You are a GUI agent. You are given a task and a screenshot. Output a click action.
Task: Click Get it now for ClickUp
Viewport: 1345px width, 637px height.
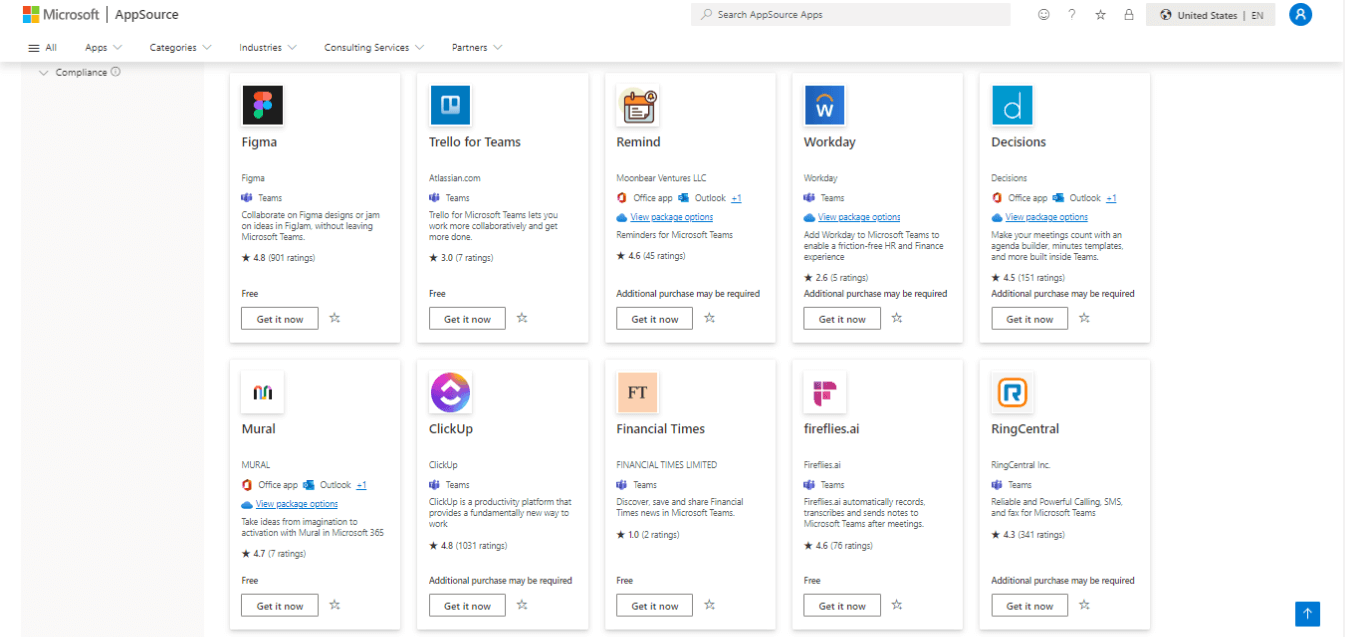click(467, 606)
